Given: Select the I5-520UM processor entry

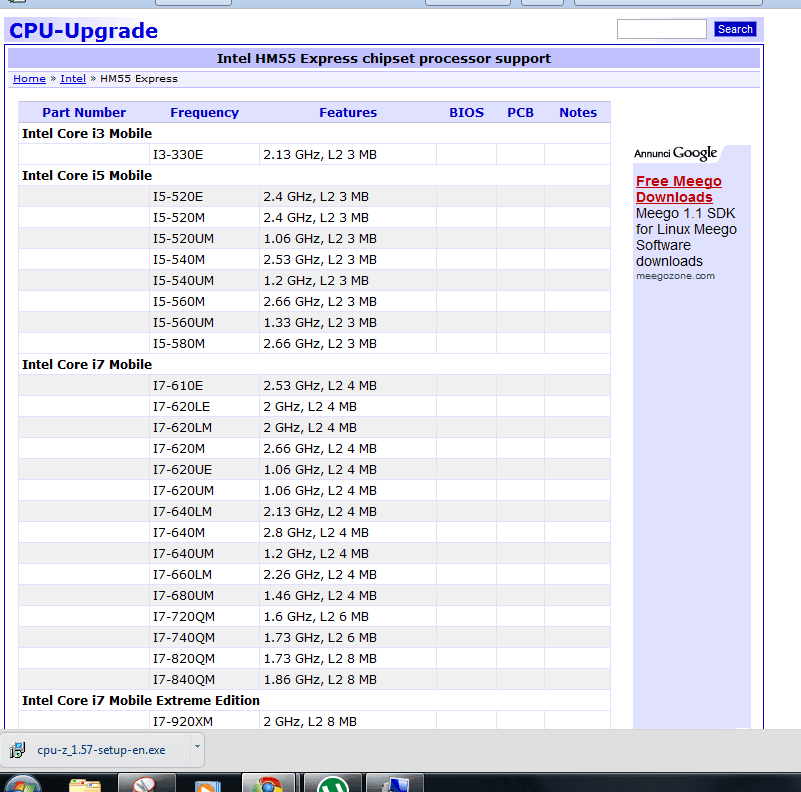Looking at the screenshot, I should coord(183,238).
